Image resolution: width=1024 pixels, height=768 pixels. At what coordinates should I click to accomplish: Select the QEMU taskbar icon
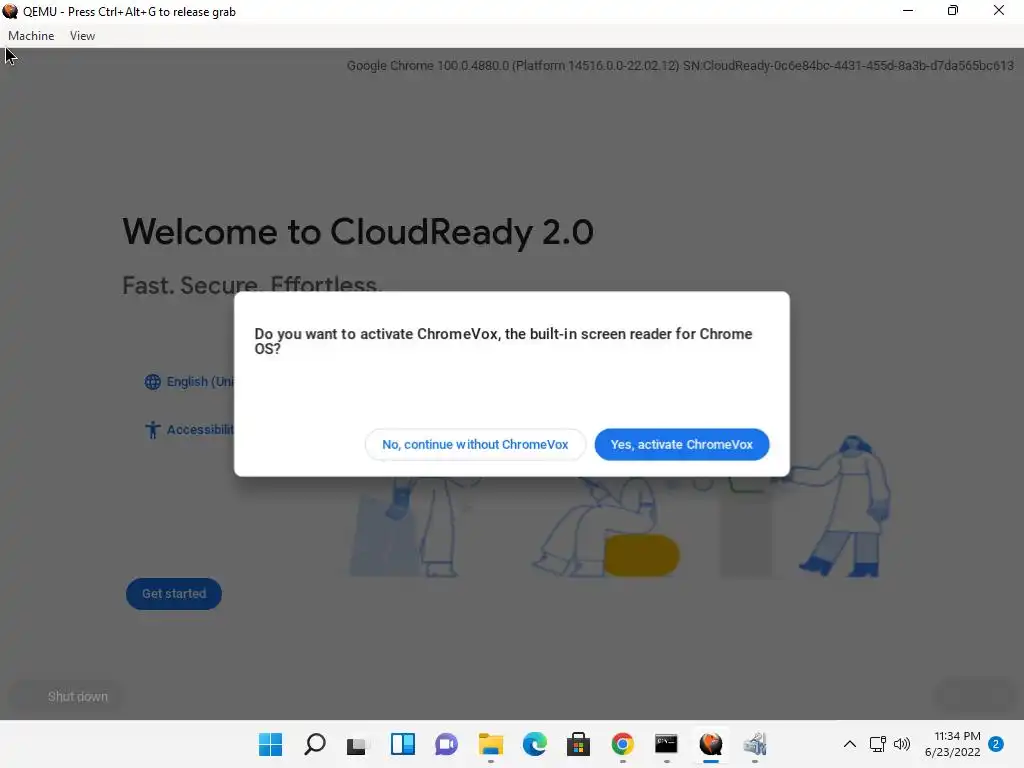(x=711, y=744)
